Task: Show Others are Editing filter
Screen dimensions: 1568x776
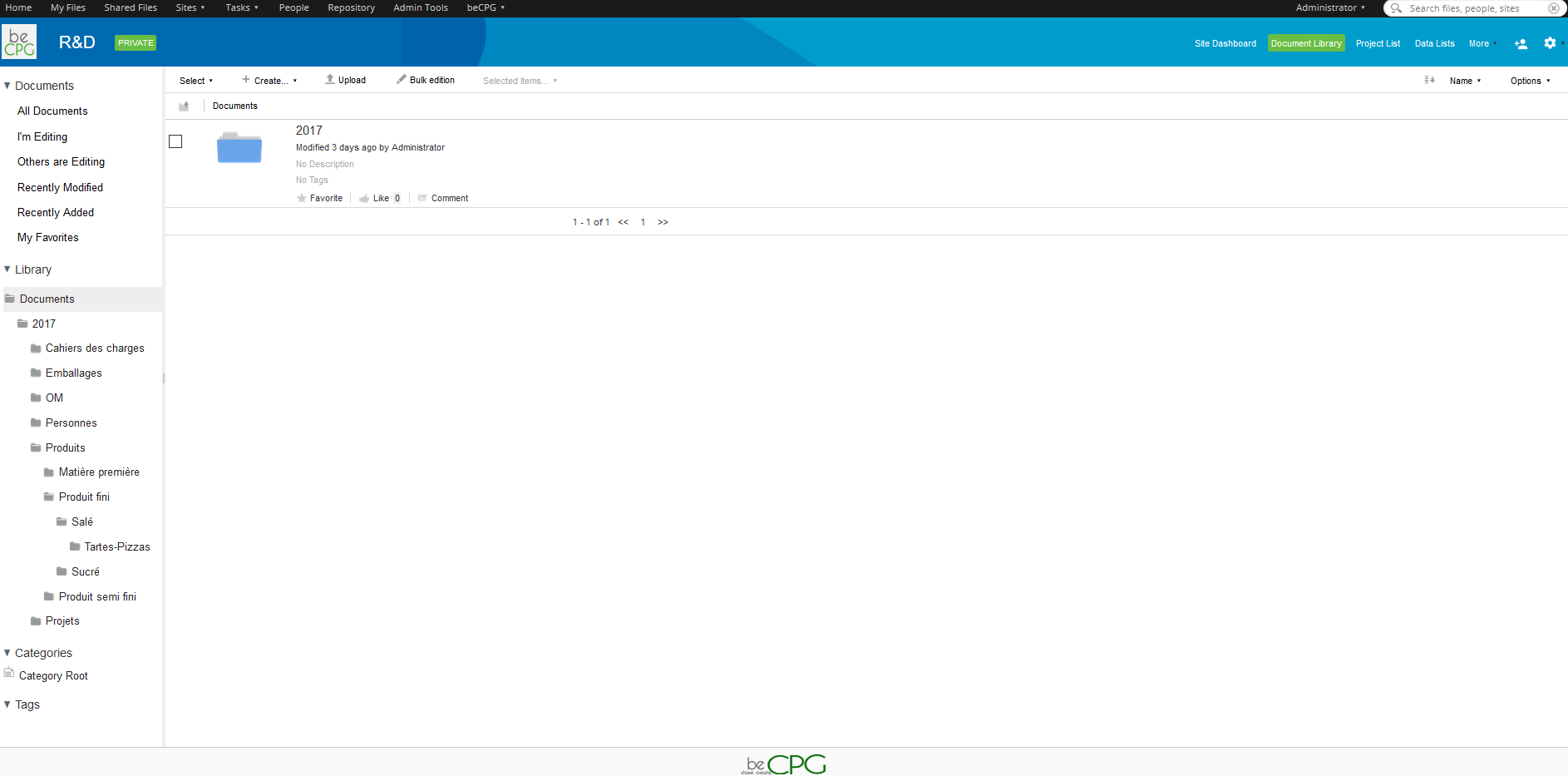Action: pyautogui.click(x=61, y=161)
